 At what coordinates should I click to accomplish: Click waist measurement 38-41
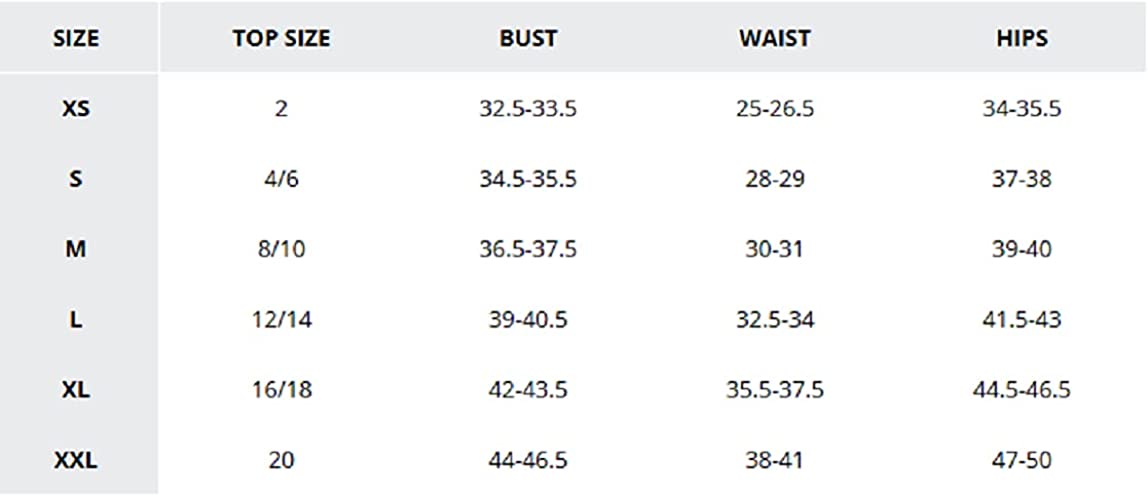774,461
